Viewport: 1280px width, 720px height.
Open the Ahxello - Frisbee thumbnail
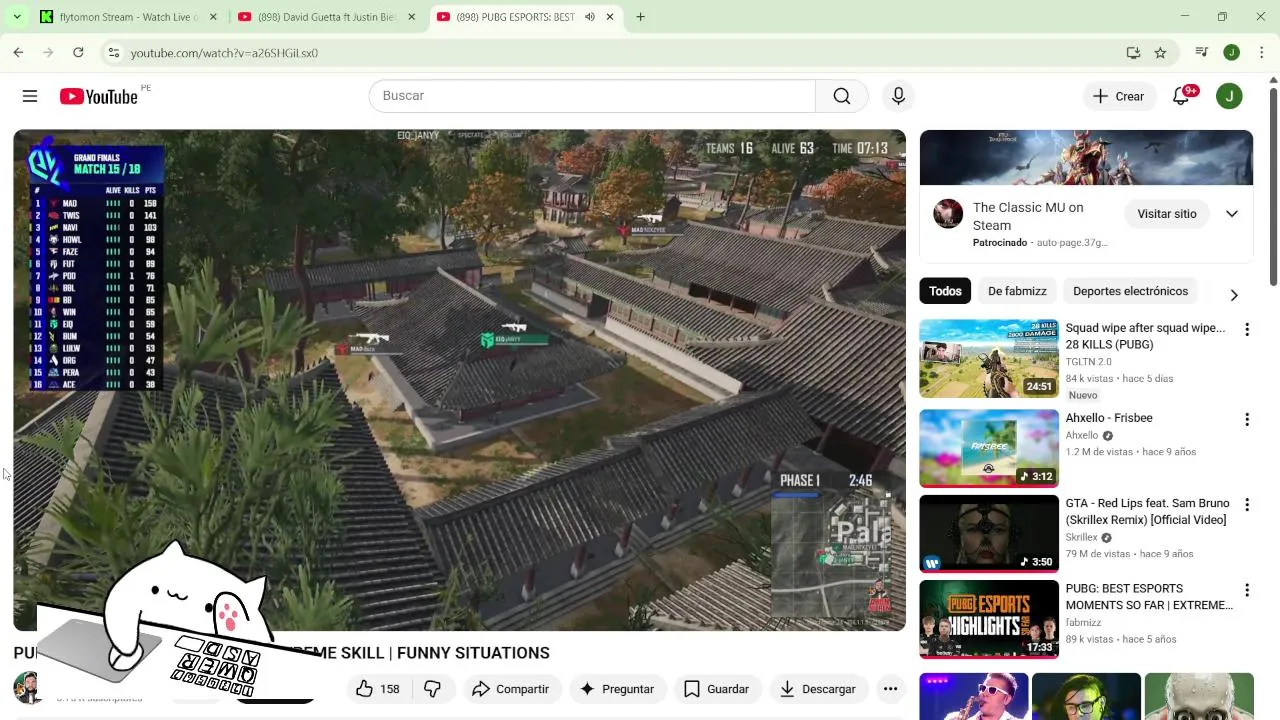point(989,448)
